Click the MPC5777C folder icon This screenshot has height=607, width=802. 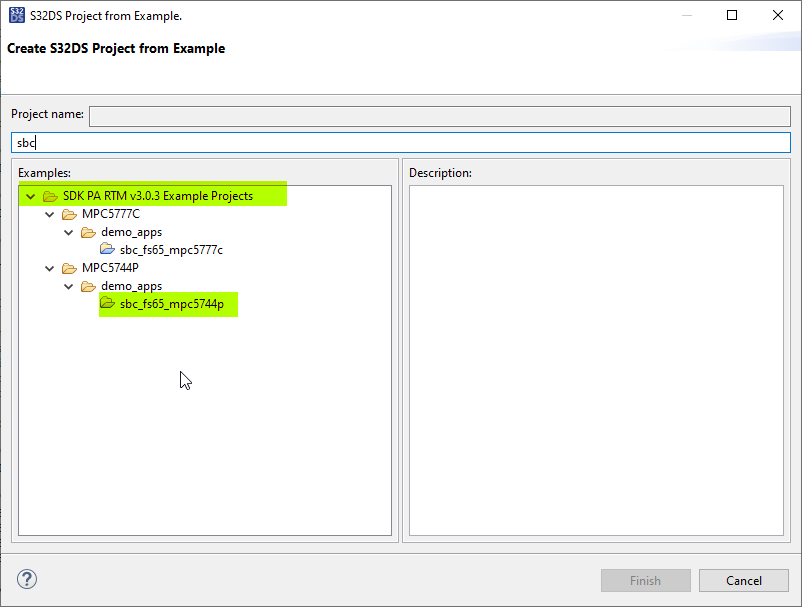coord(68,213)
